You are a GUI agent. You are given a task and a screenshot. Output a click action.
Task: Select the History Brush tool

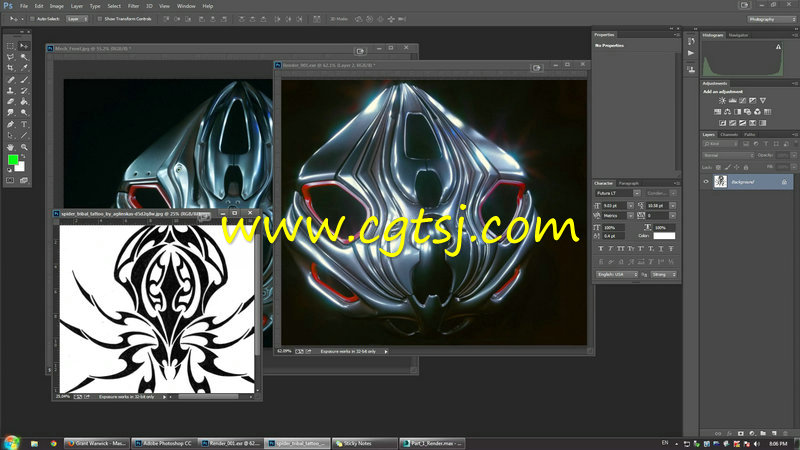click(24, 91)
